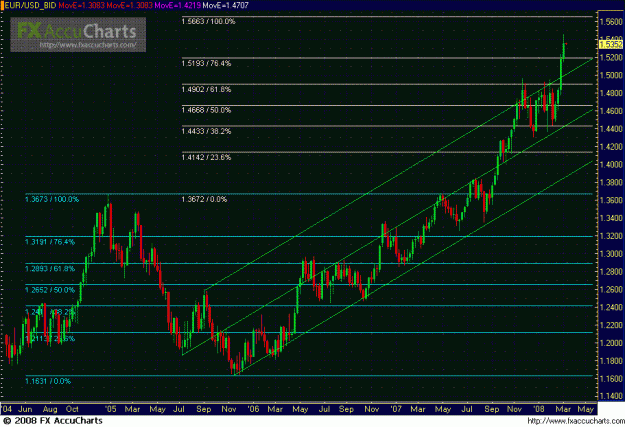This screenshot has width=625, height=427.
Task: Select the magenta MovE=1.4219 indicator label
Action: click(177, 6)
